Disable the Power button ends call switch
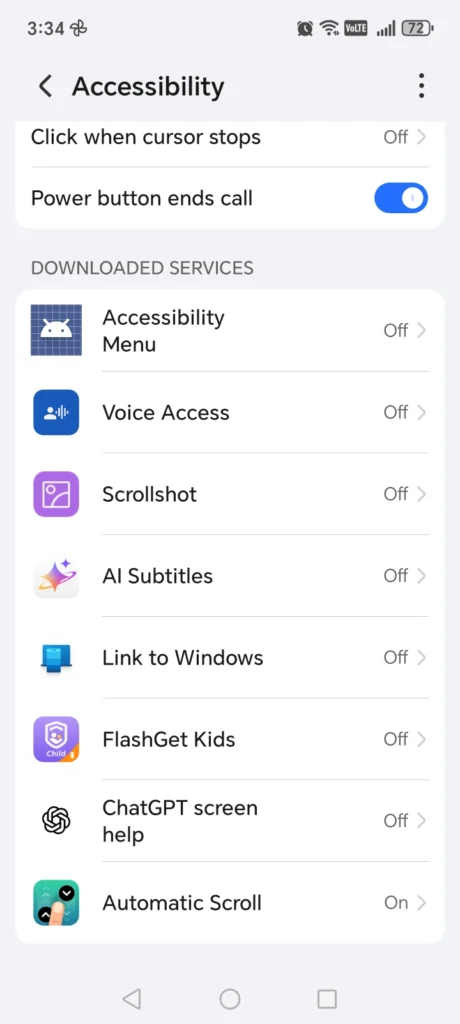 pos(401,198)
